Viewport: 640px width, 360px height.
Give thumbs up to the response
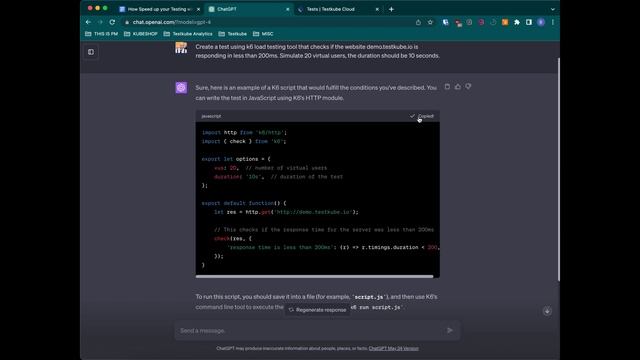(458, 87)
